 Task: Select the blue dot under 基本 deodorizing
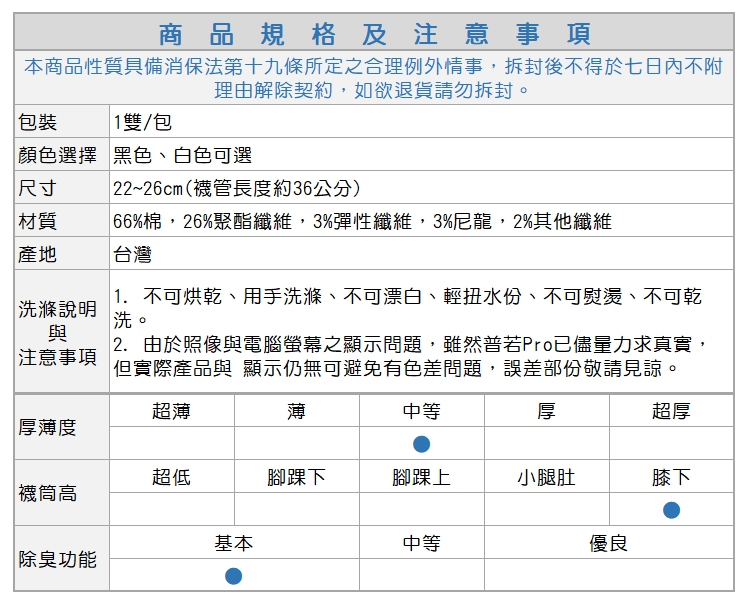point(233,575)
